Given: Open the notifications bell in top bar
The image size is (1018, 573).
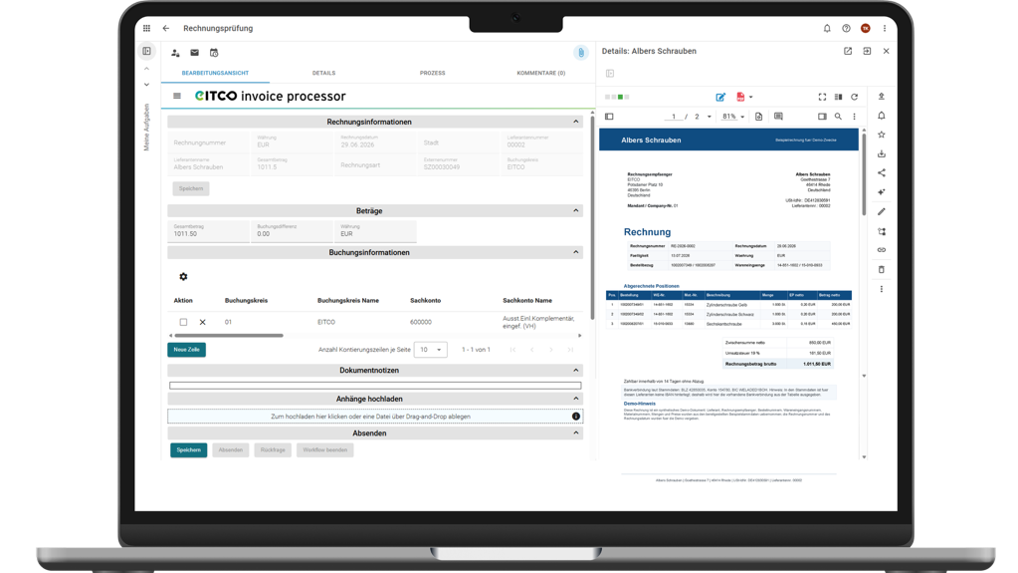Looking at the screenshot, I should (827, 29).
